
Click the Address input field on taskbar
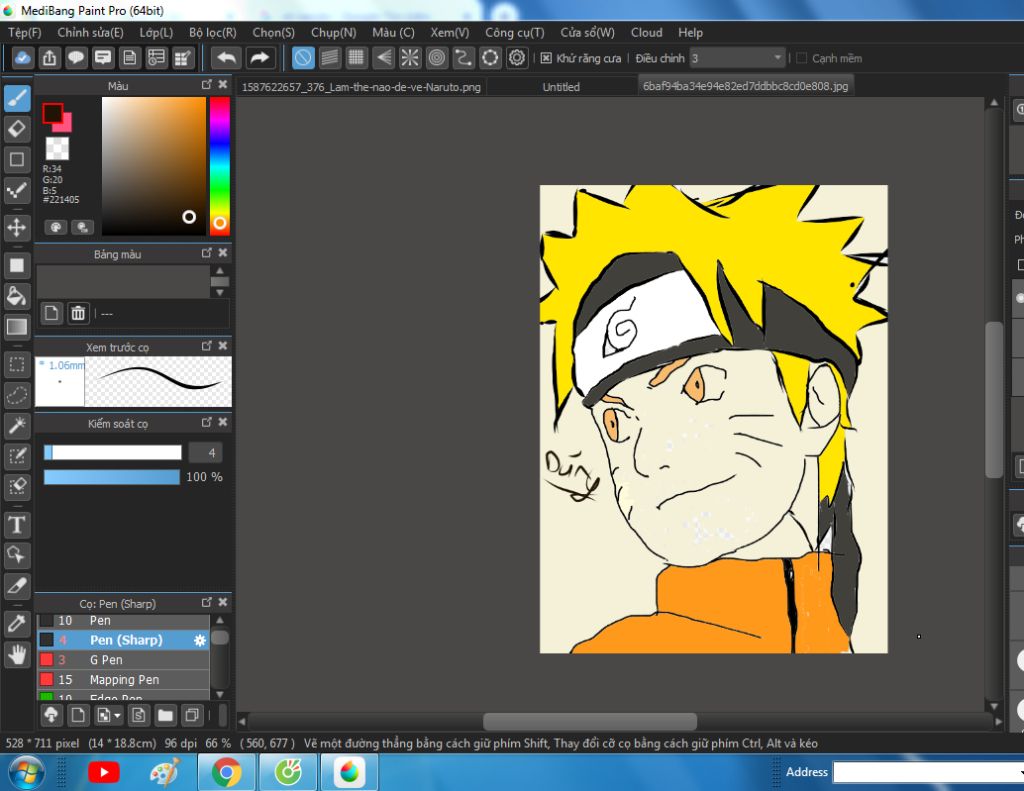929,773
